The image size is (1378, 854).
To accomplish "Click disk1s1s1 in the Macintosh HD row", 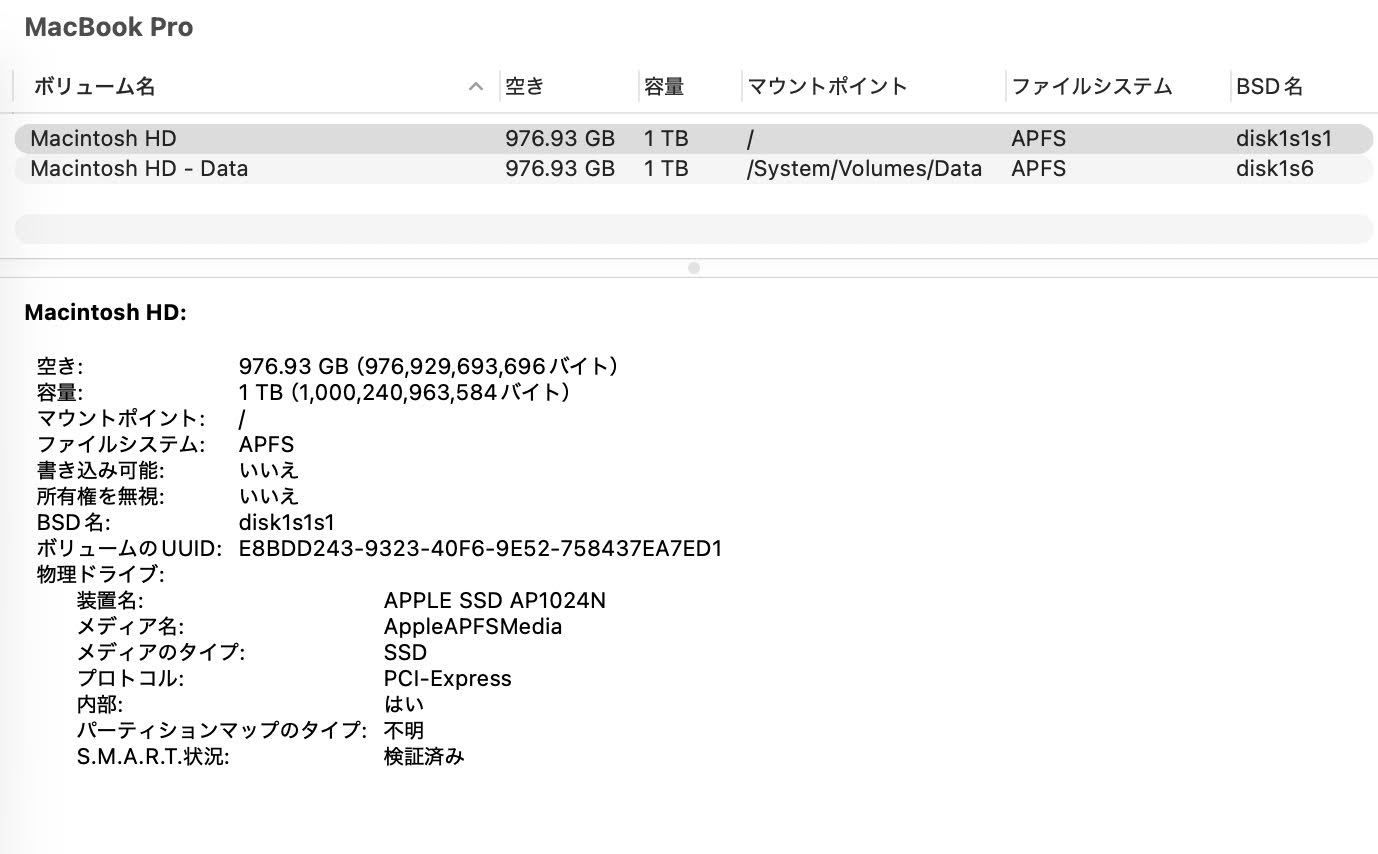I will click(1285, 138).
